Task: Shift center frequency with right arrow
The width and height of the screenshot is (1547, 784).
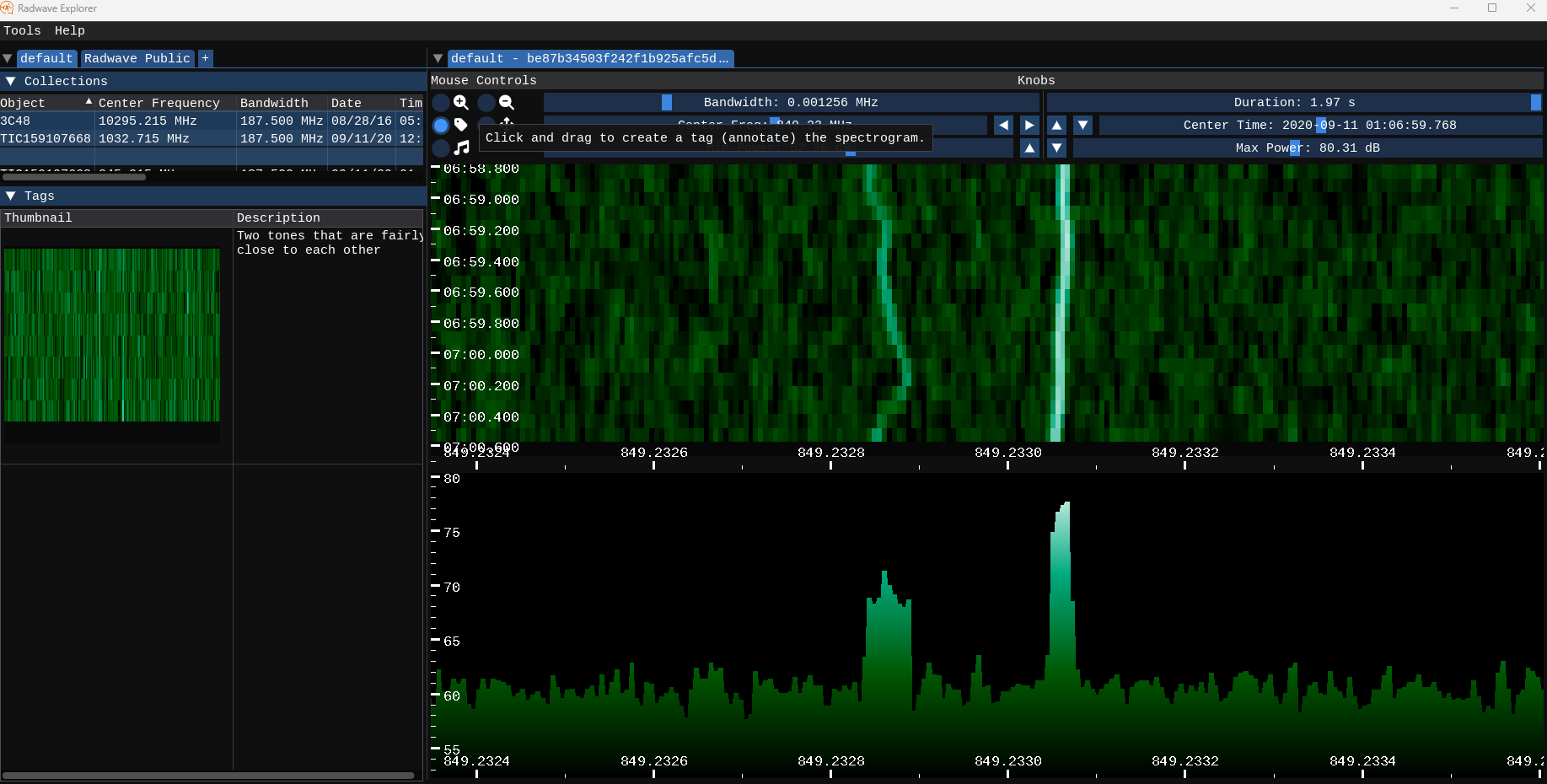Action: tap(1029, 125)
